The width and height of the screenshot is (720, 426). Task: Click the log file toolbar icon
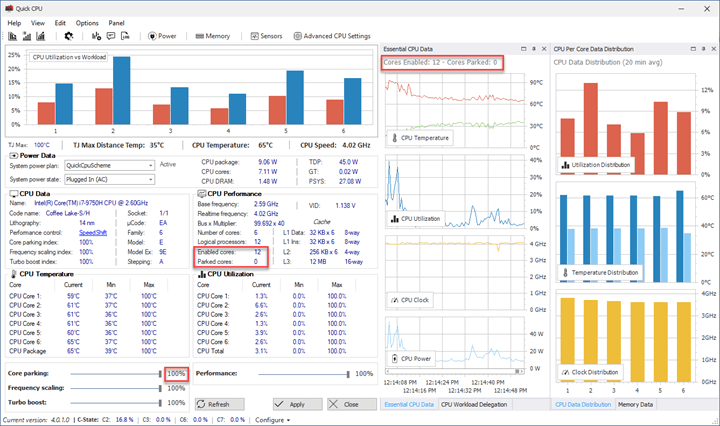click(x=125, y=36)
